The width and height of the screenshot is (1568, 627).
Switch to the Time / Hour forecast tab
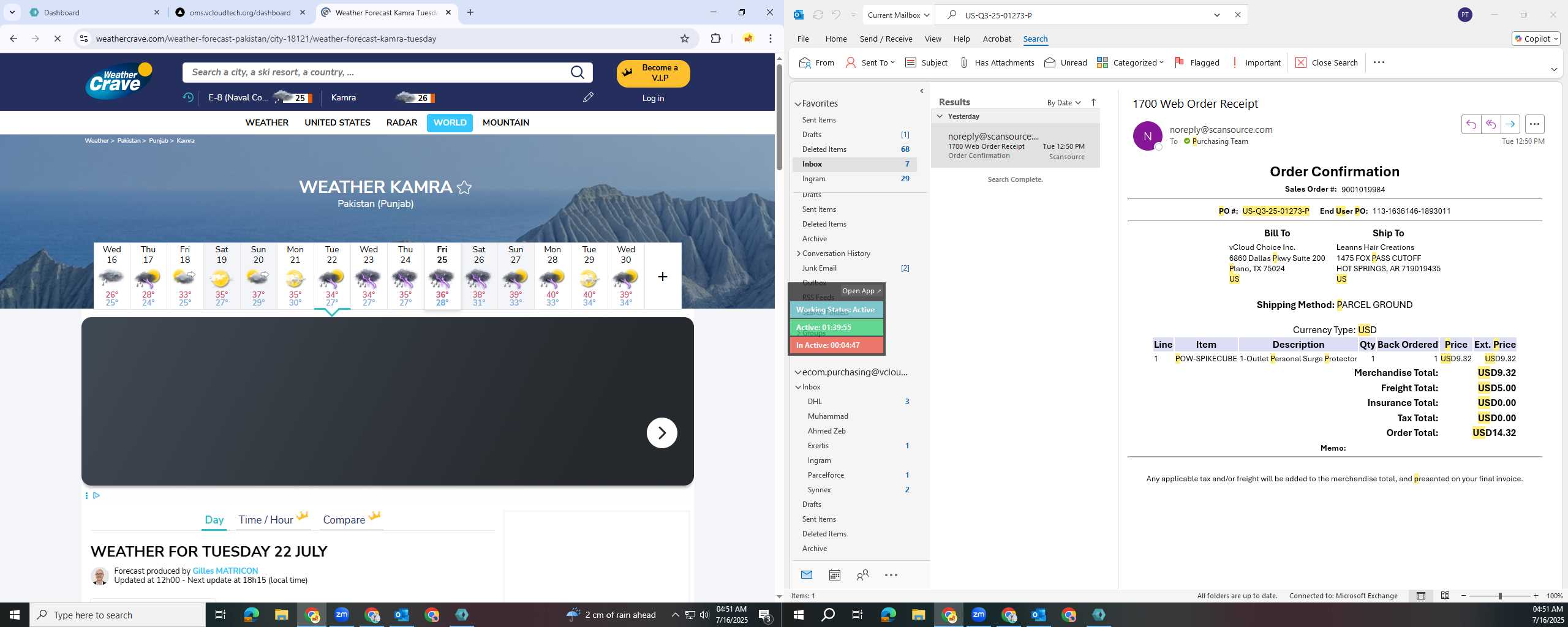(x=273, y=519)
